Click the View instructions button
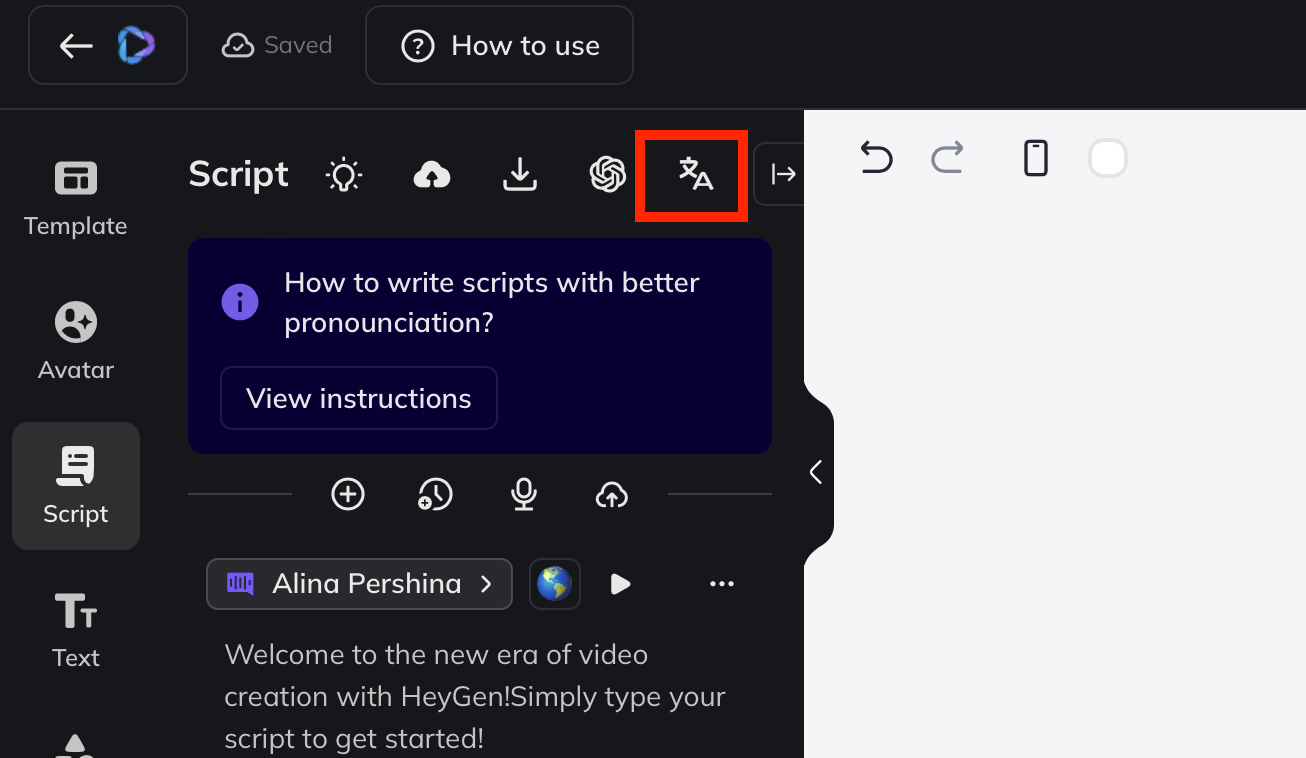 pos(358,398)
